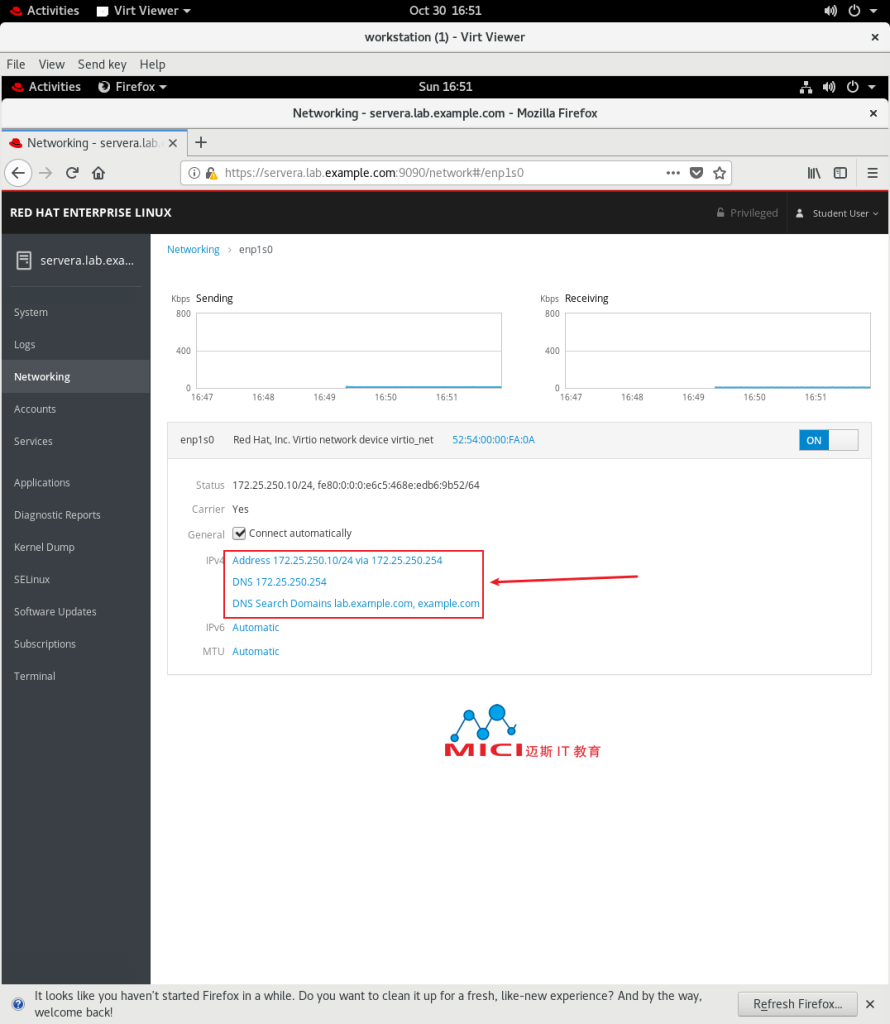Click the Networking - servera.lab browser tab
890x1024 pixels.
[x=95, y=143]
